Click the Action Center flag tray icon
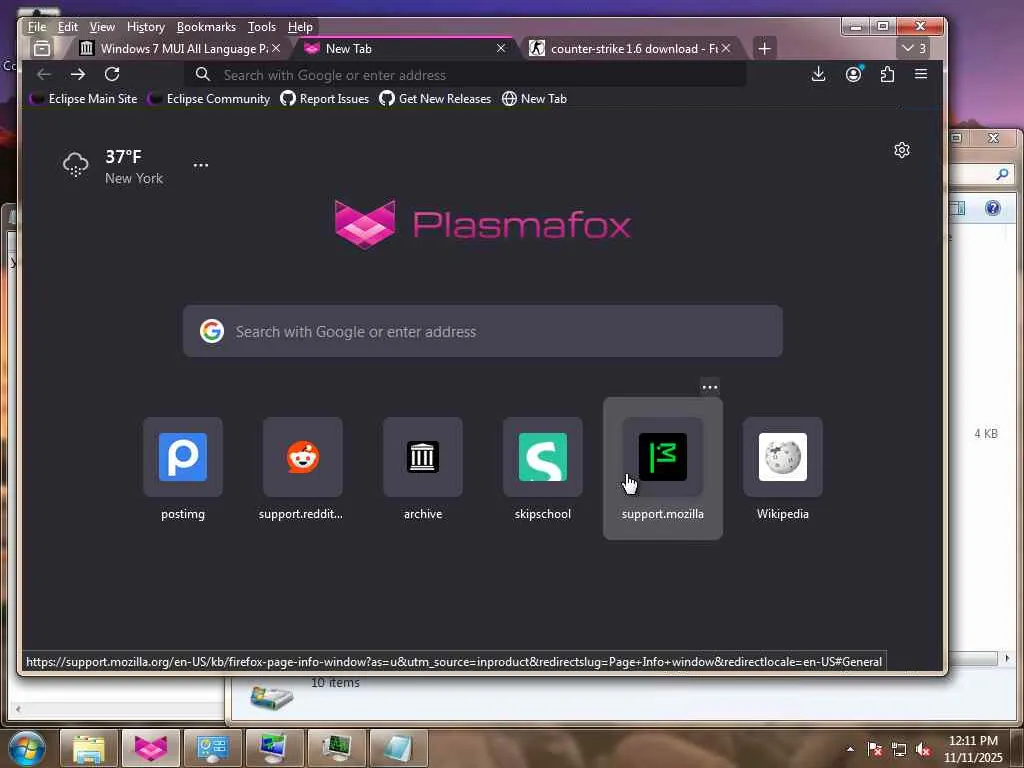Viewport: 1024px width, 768px height. click(x=874, y=749)
